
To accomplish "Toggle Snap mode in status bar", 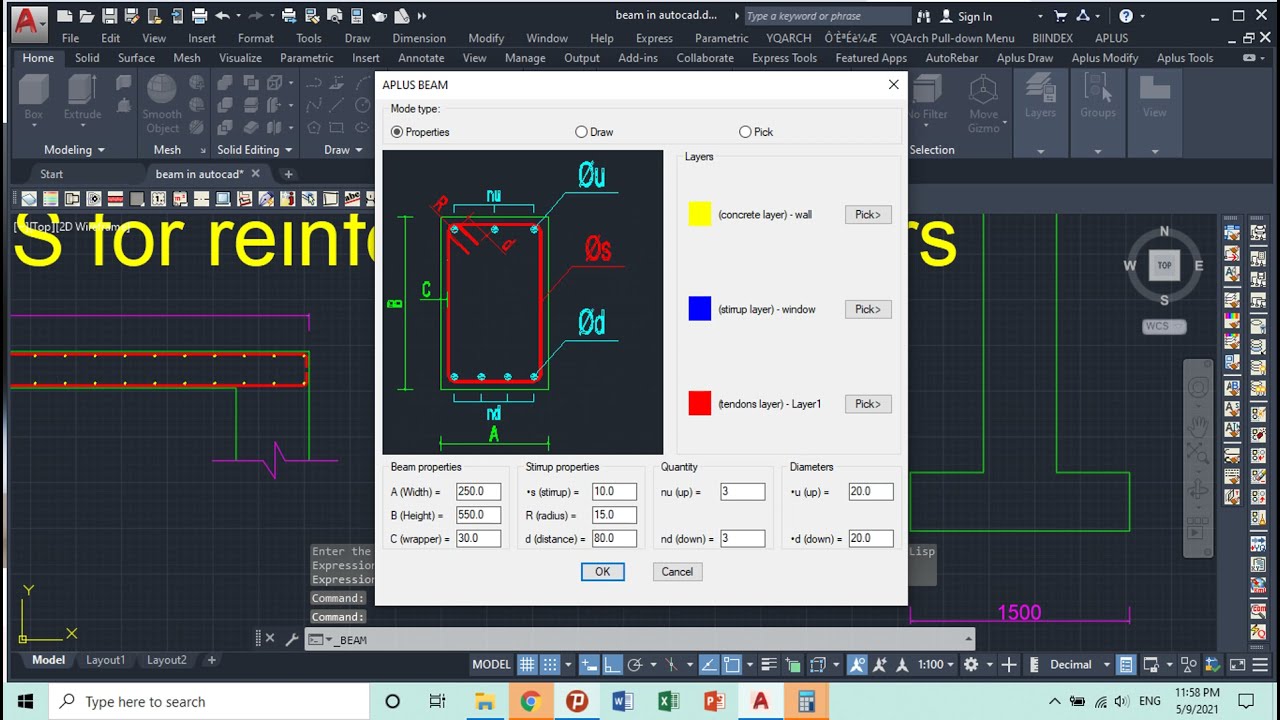I will point(550,665).
